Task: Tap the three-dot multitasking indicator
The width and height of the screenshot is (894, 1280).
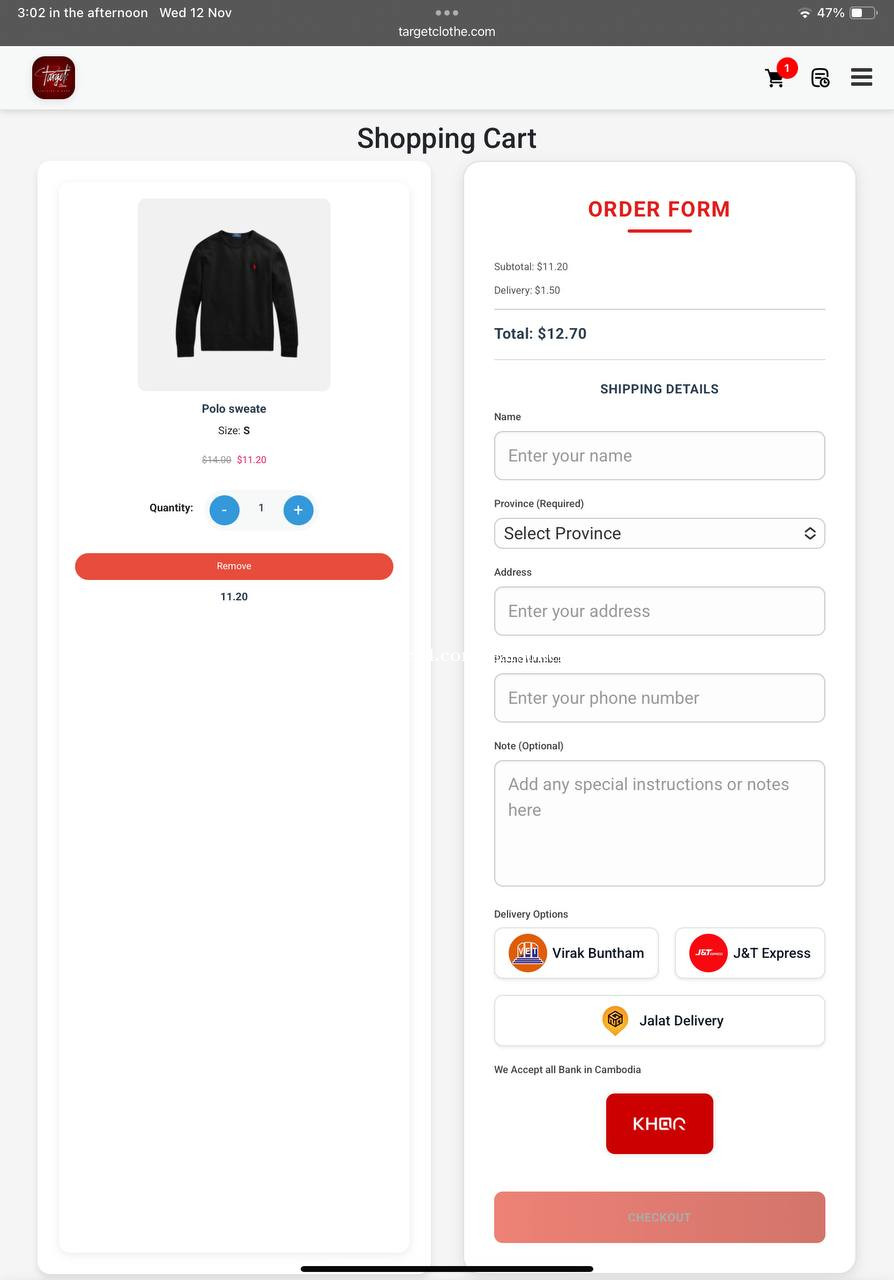Action: click(x=447, y=13)
